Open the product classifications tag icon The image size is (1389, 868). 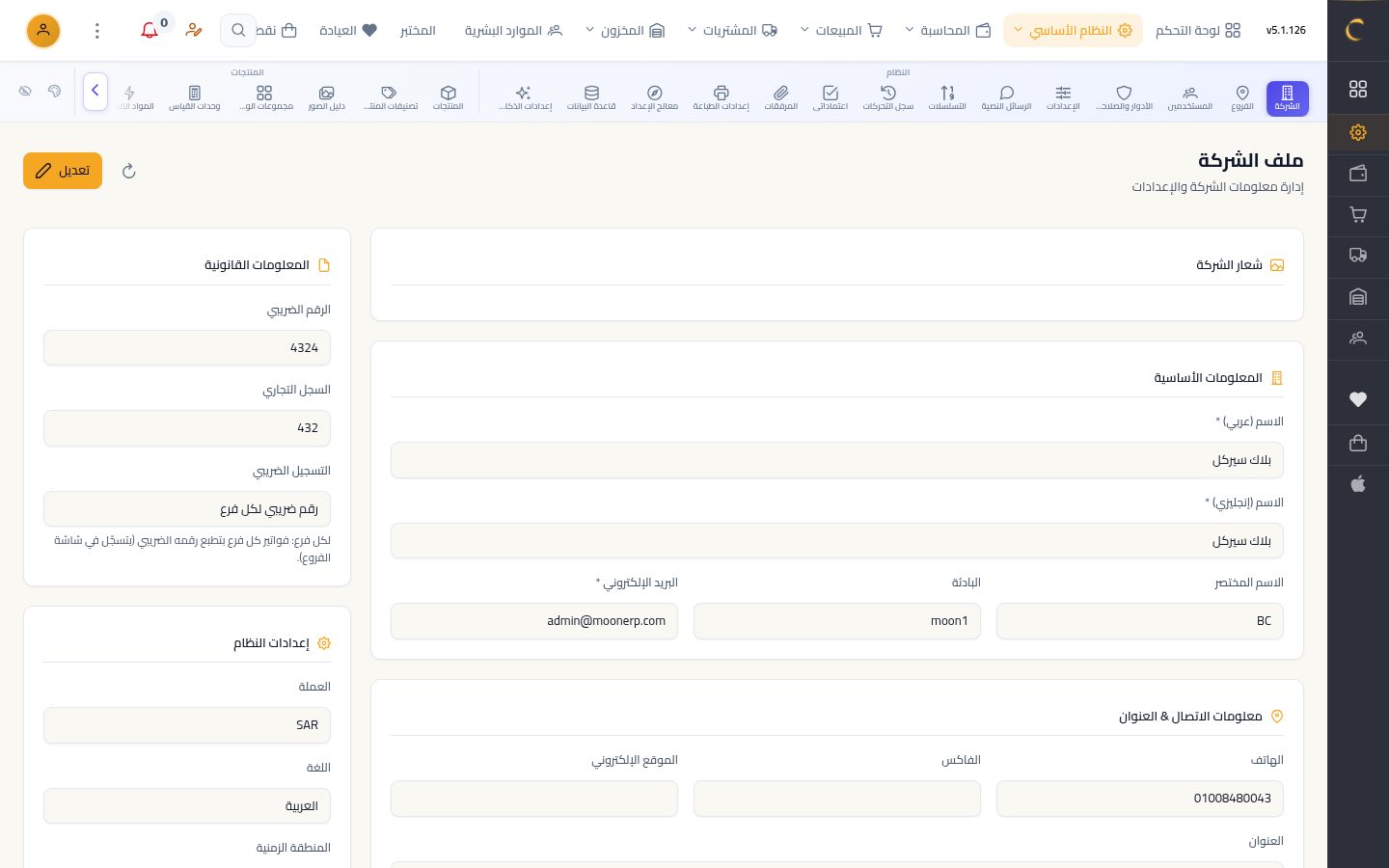(x=390, y=98)
